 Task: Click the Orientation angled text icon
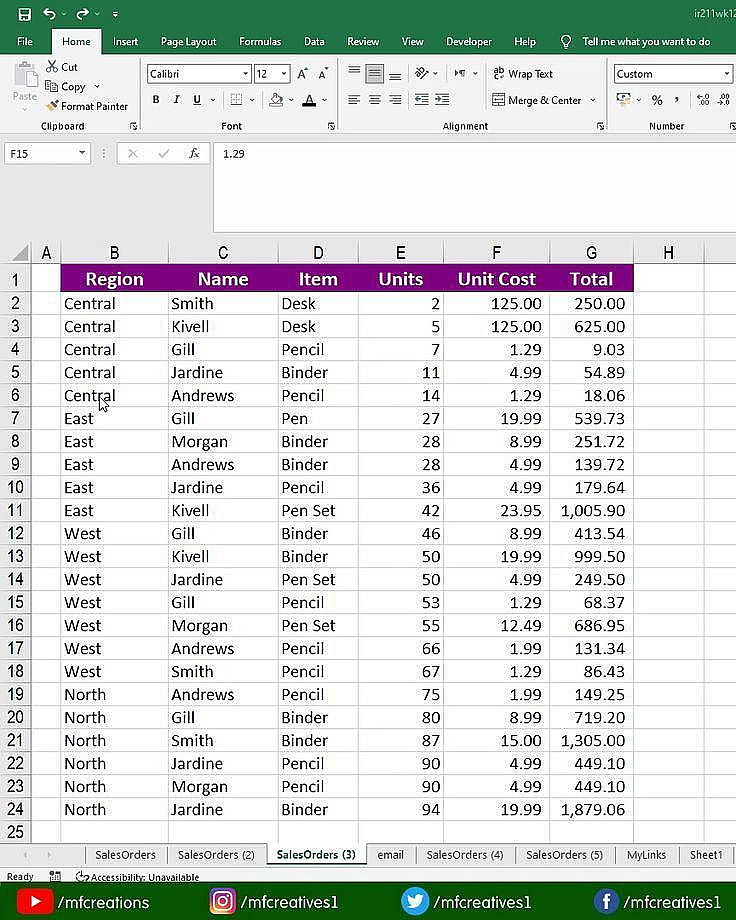pyautogui.click(x=421, y=73)
